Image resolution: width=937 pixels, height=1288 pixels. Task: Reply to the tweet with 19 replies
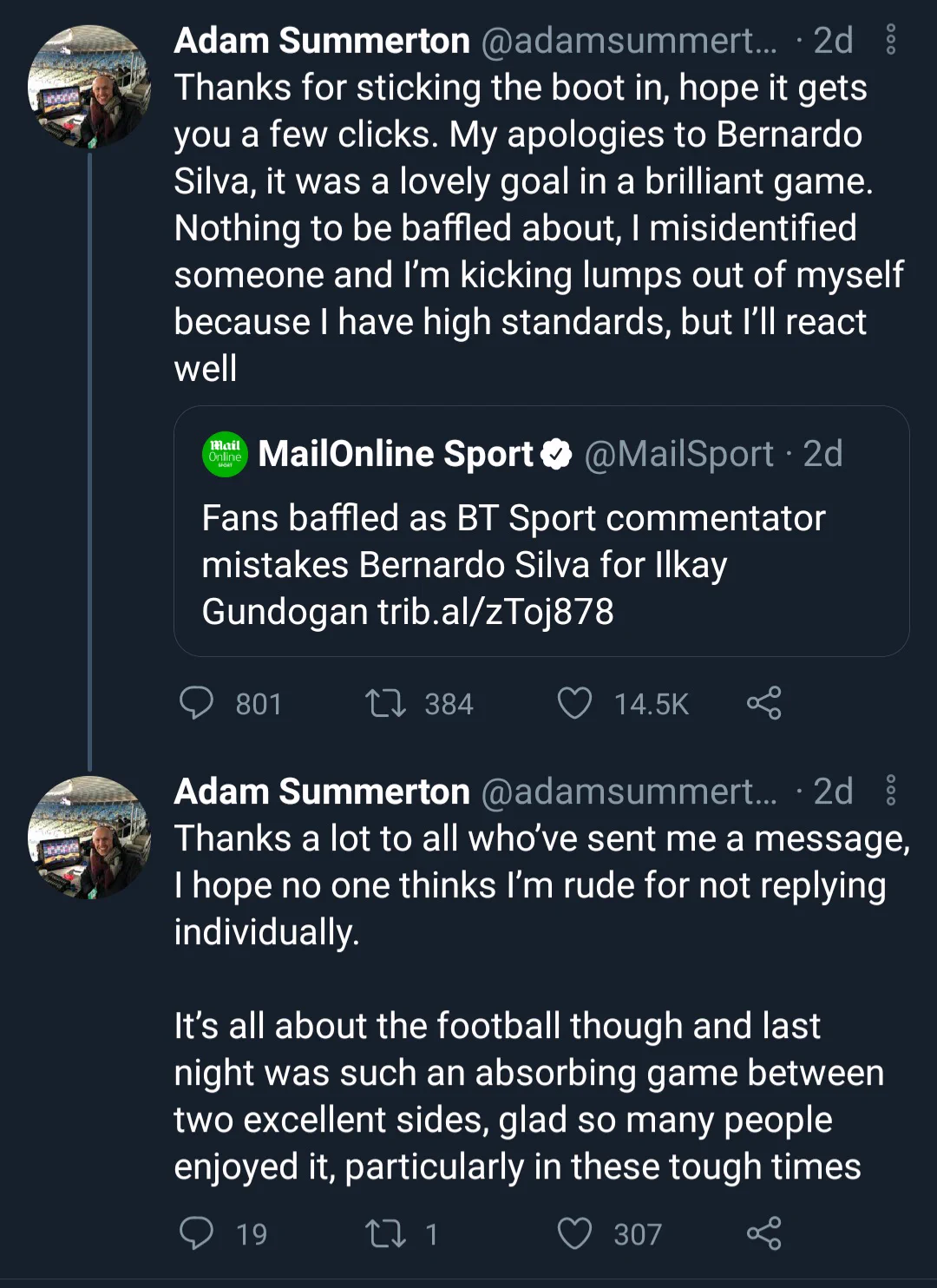196,1233
